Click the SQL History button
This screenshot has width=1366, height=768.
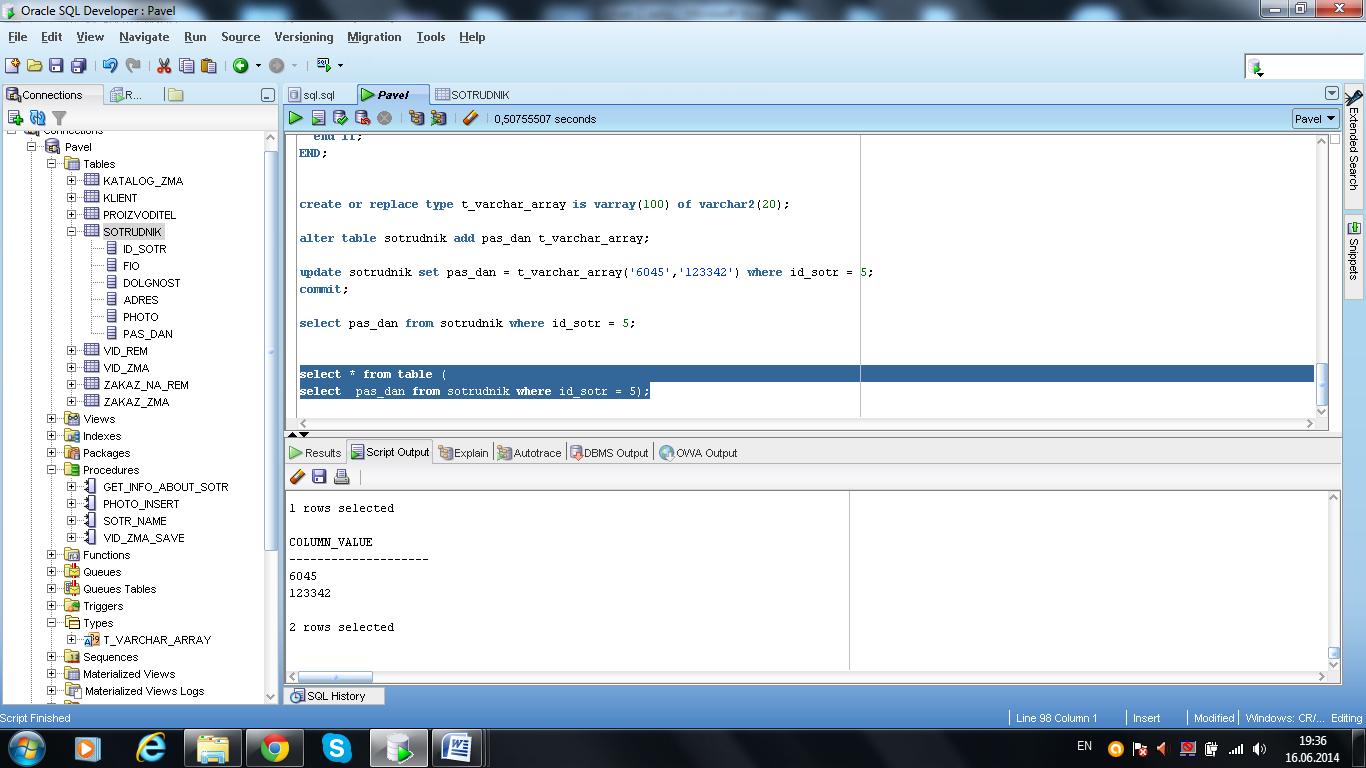coord(335,696)
